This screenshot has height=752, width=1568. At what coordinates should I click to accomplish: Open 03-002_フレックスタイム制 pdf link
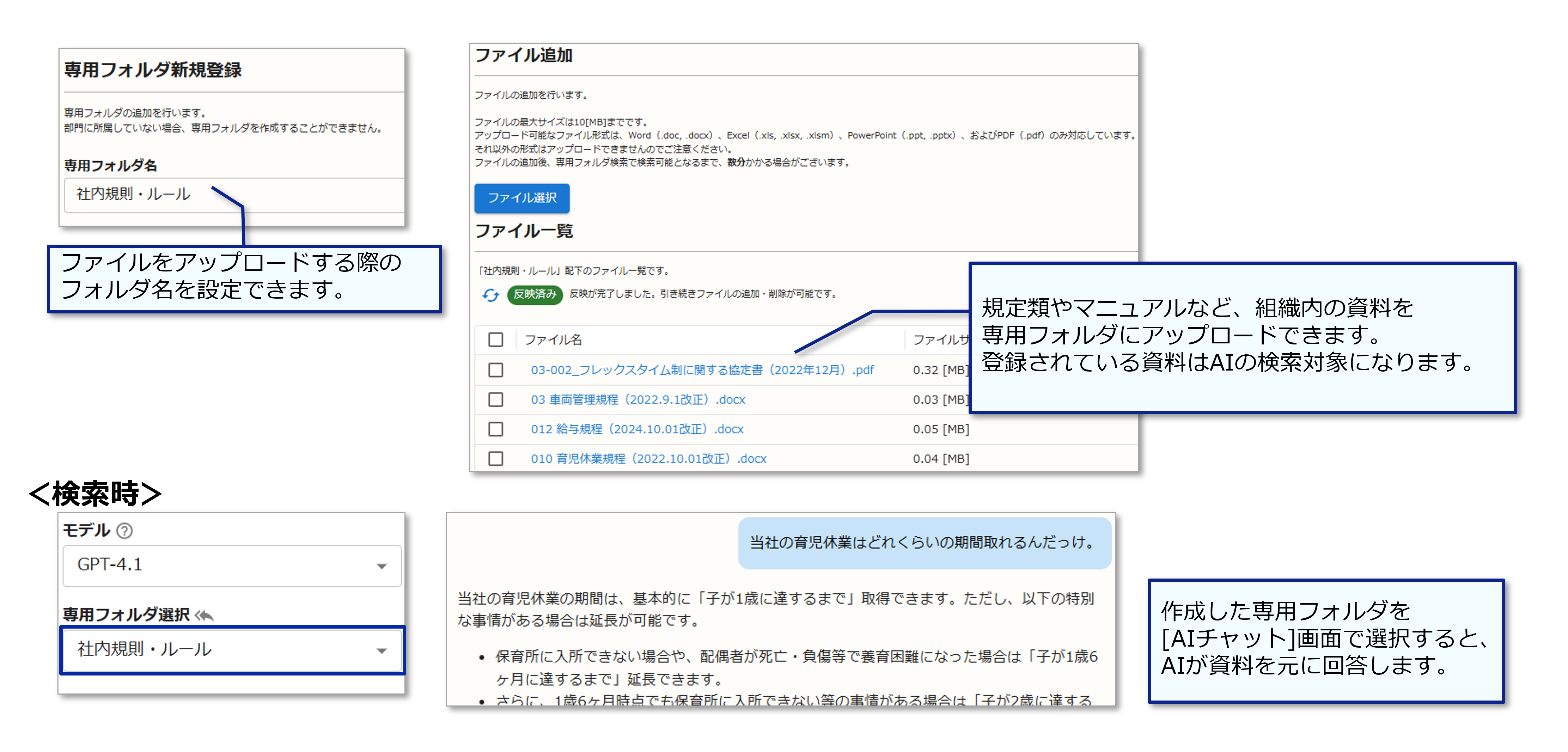[x=702, y=370]
